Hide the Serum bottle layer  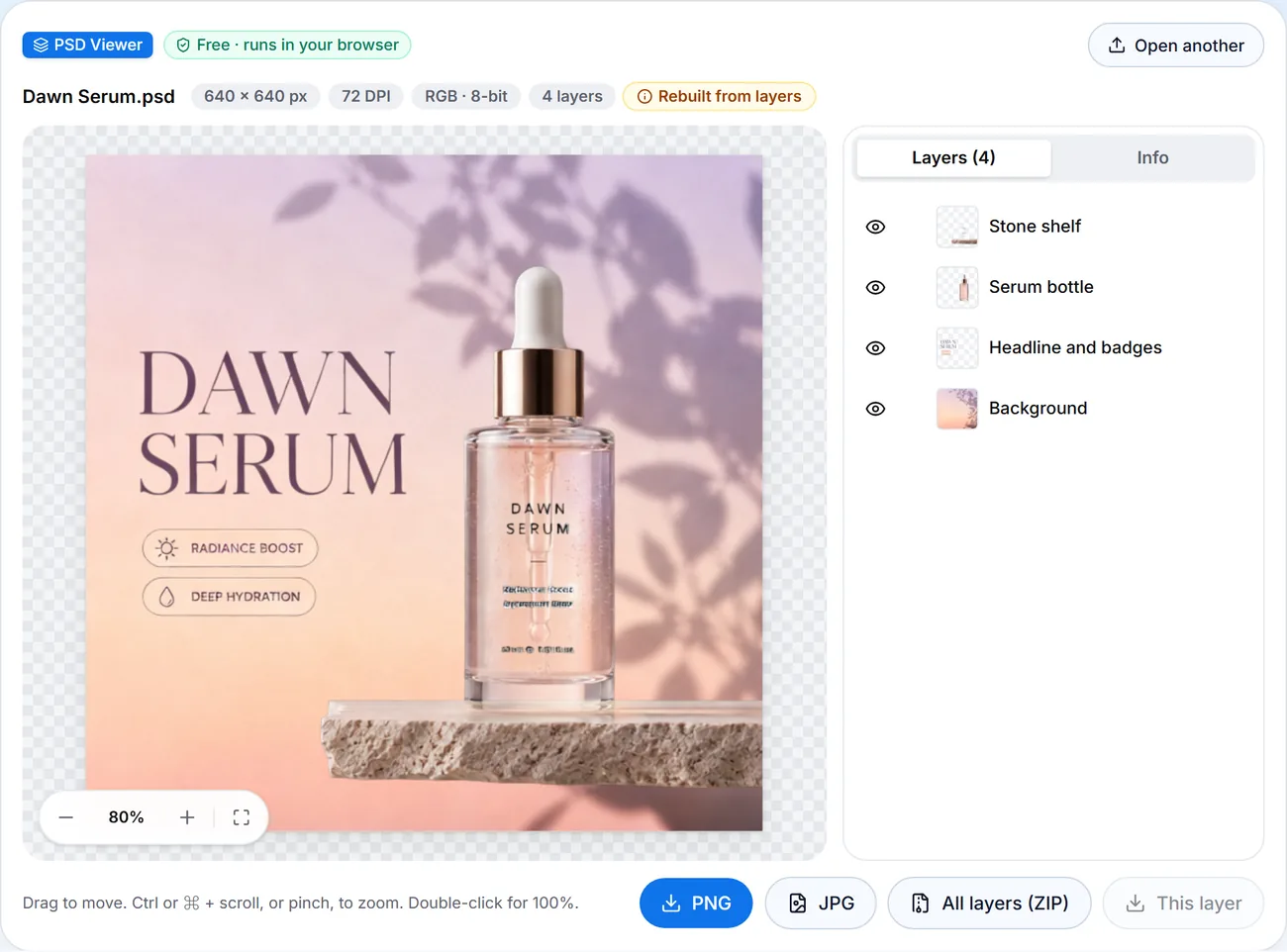click(875, 288)
